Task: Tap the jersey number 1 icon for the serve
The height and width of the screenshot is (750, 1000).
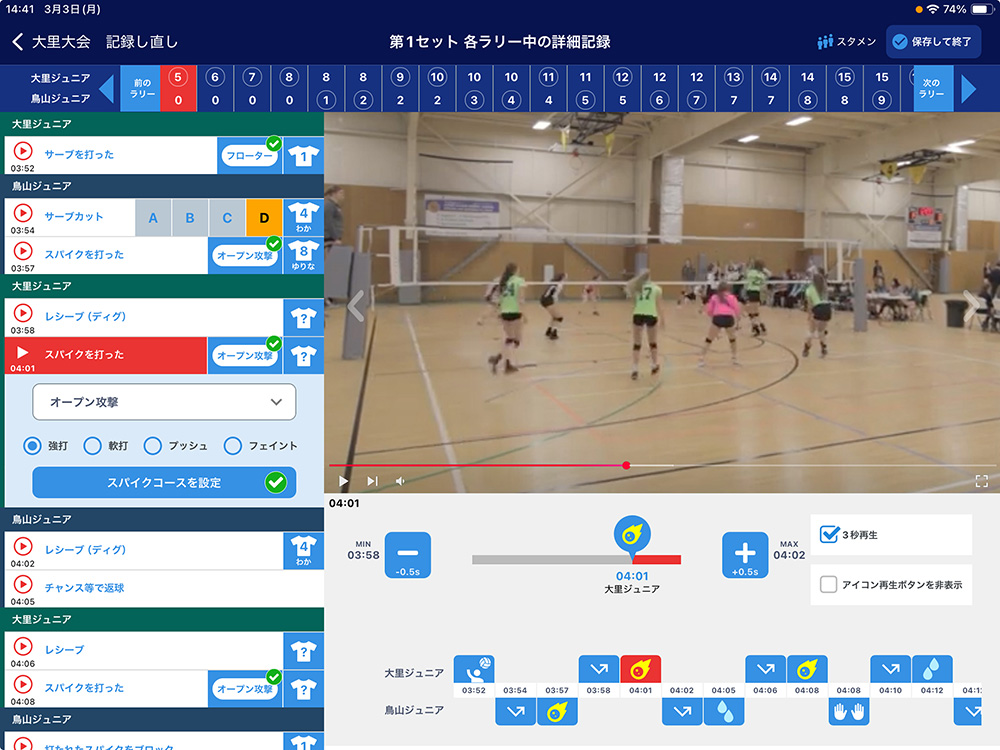Action: click(303, 156)
